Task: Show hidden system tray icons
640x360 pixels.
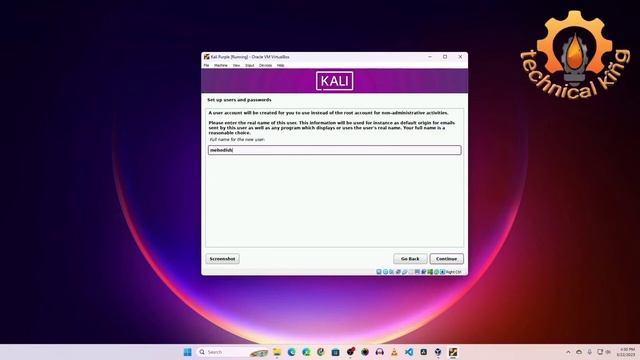Action: point(568,352)
